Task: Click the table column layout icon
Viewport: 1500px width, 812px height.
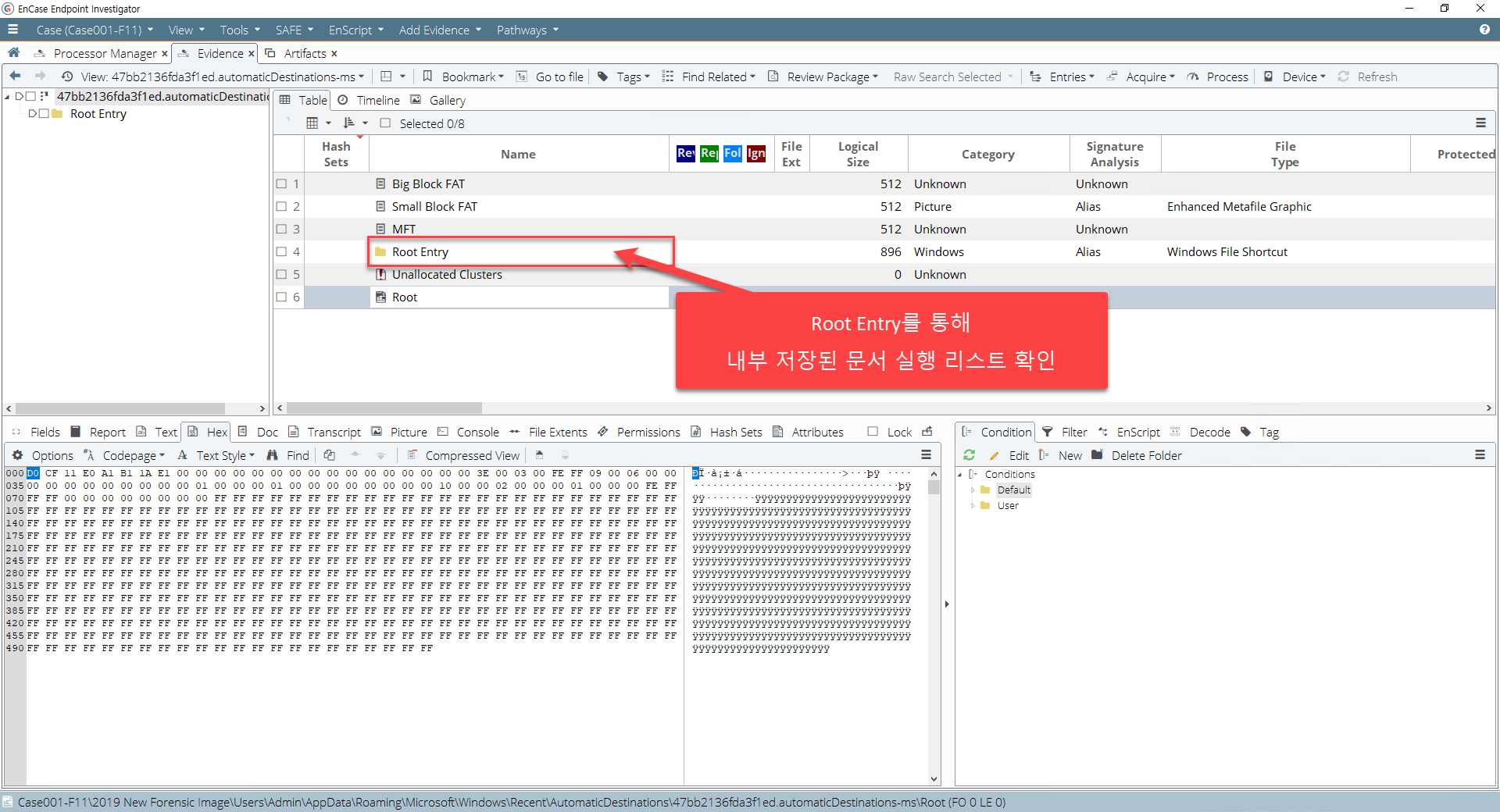Action: click(312, 123)
